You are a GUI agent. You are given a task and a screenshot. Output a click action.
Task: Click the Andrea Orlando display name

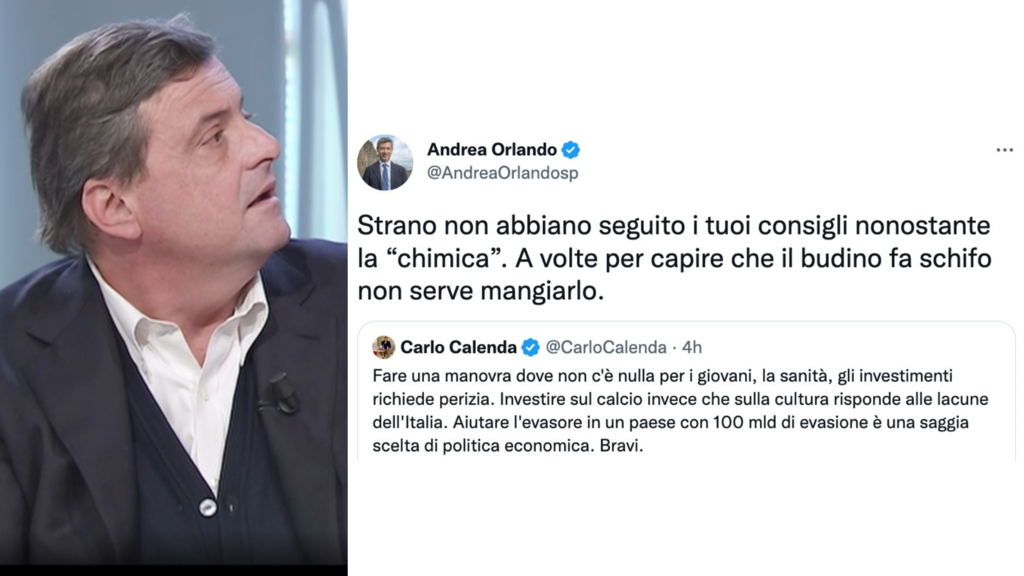492,150
